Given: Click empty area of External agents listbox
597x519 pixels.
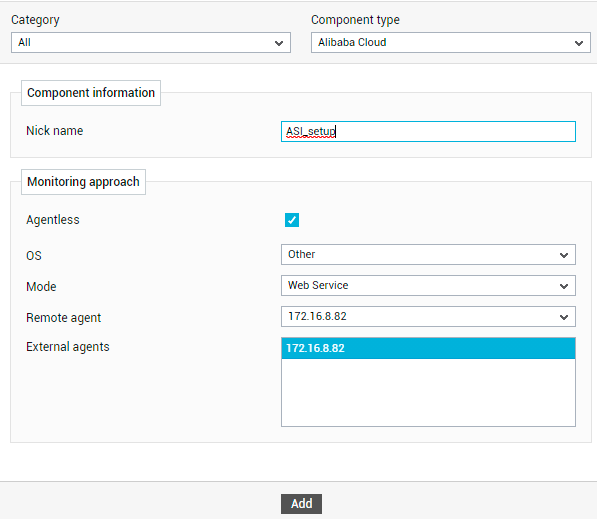Looking at the screenshot, I should point(428,392).
